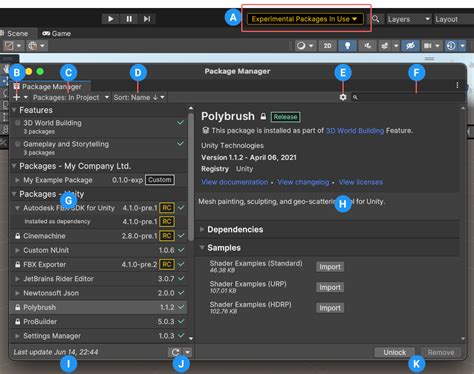Import Shader Examples (Standard) sample

coord(330,267)
